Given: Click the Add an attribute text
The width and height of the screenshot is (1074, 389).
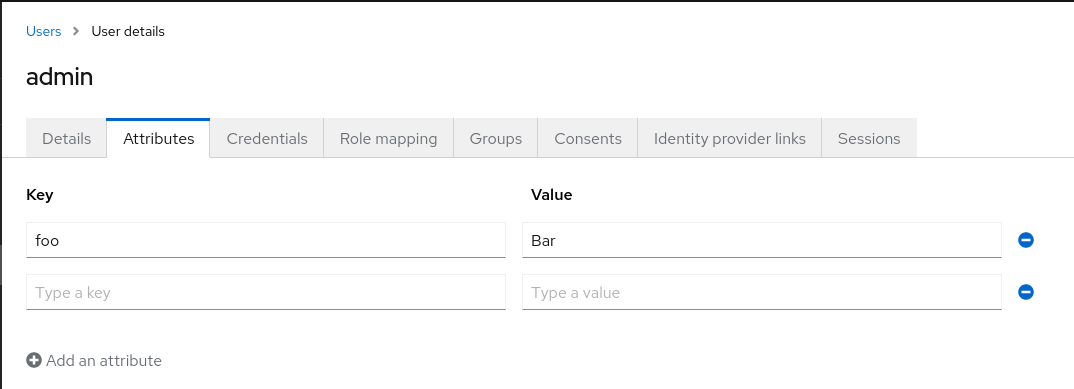Looking at the screenshot, I should click(103, 360).
